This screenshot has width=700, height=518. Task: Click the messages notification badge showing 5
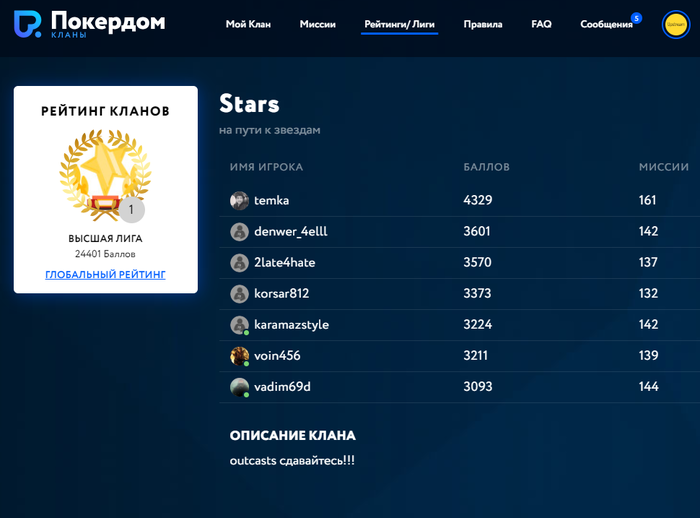pyautogui.click(x=636, y=18)
